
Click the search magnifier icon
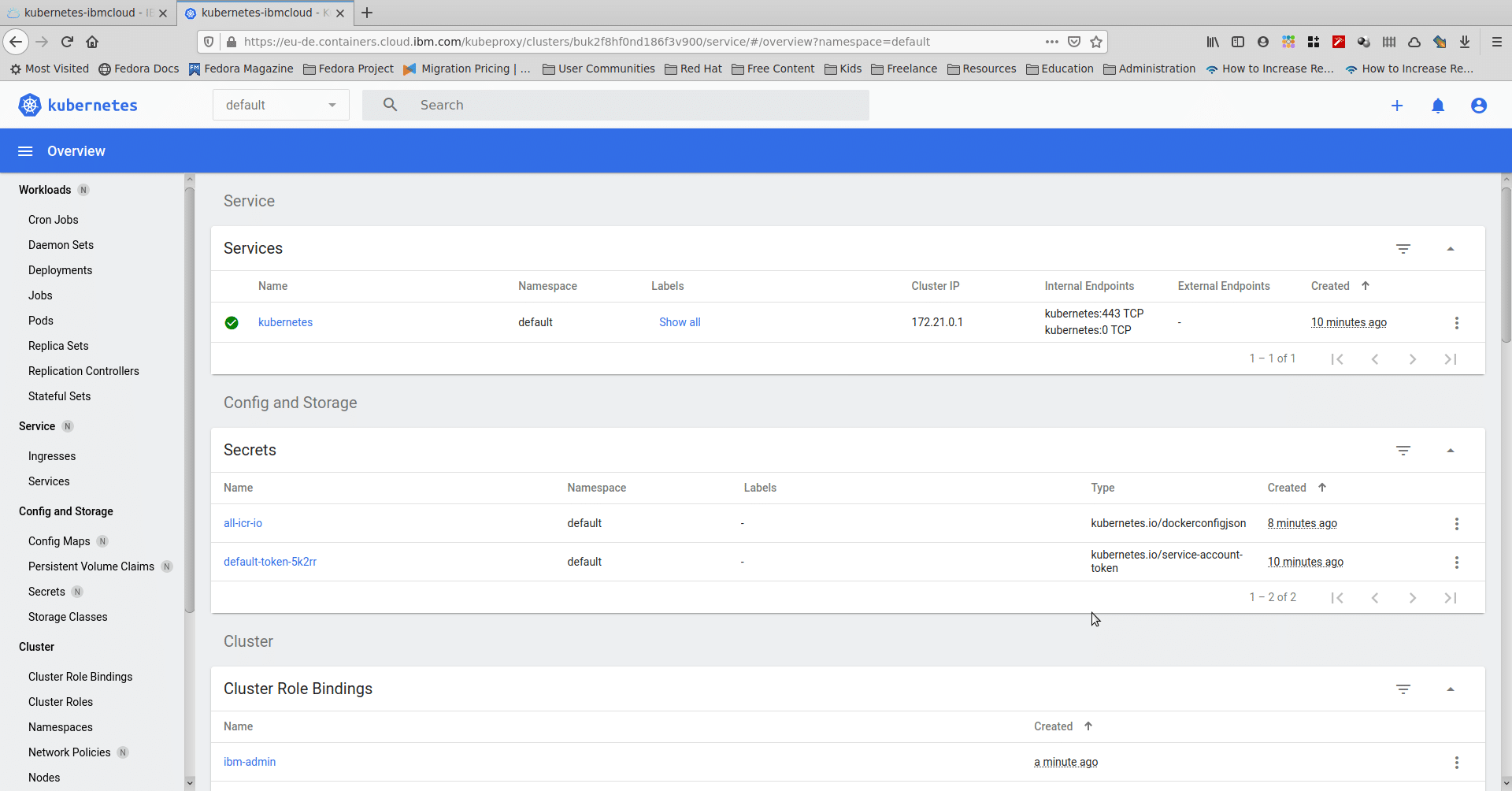pyautogui.click(x=390, y=105)
